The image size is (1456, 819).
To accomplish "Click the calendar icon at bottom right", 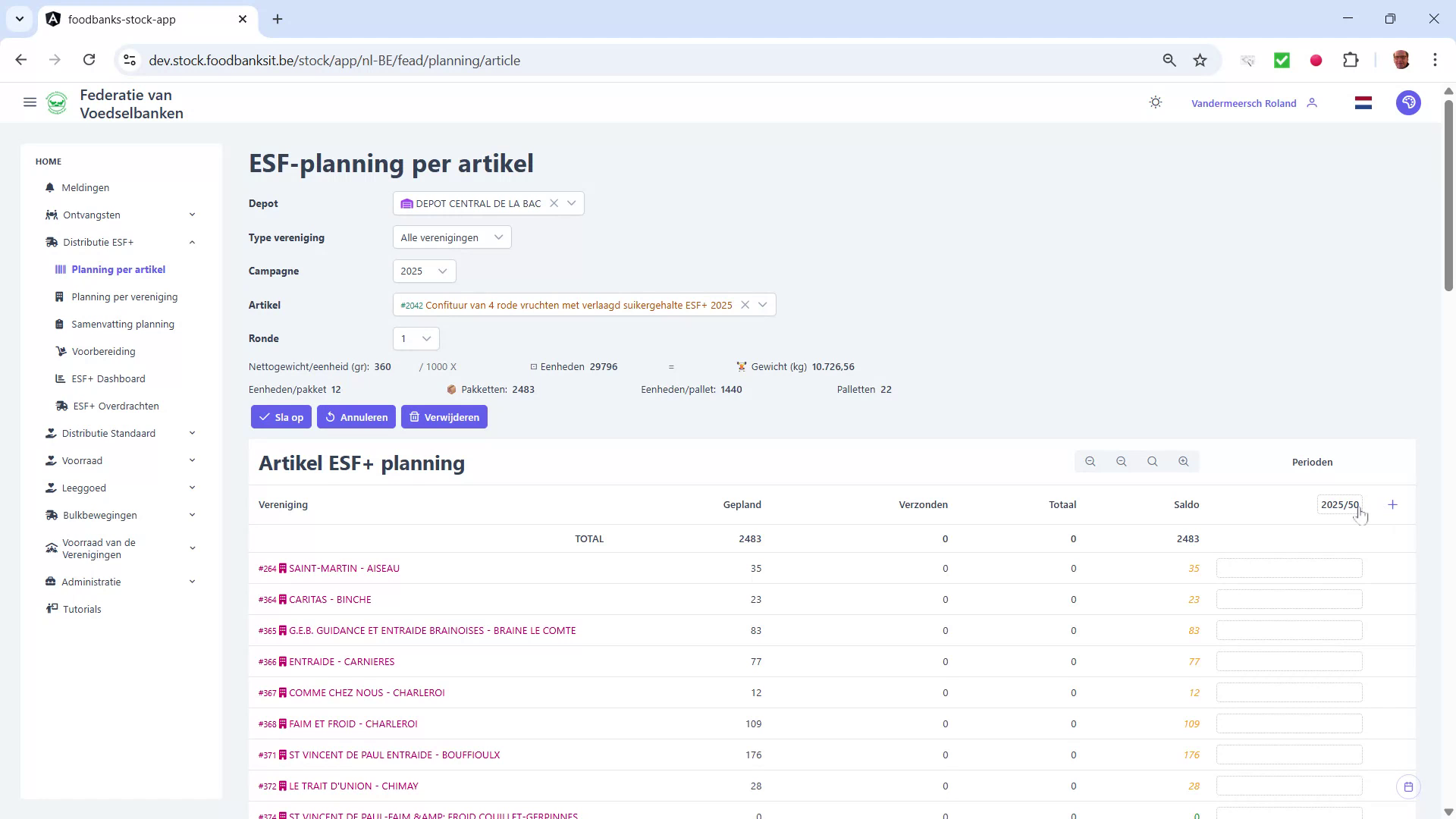I will 1410,786.
